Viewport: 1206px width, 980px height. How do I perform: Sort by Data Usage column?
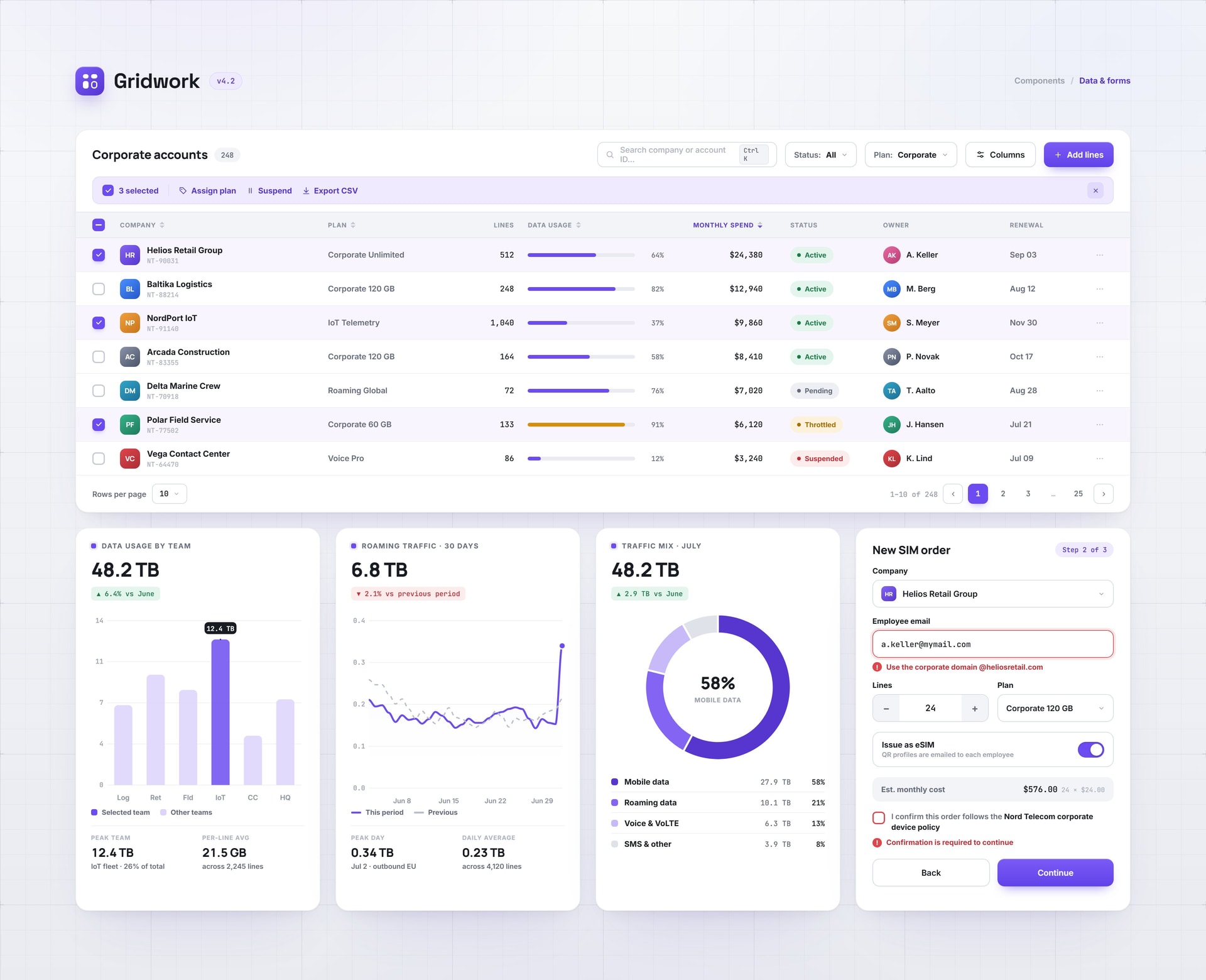coord(554,225)
